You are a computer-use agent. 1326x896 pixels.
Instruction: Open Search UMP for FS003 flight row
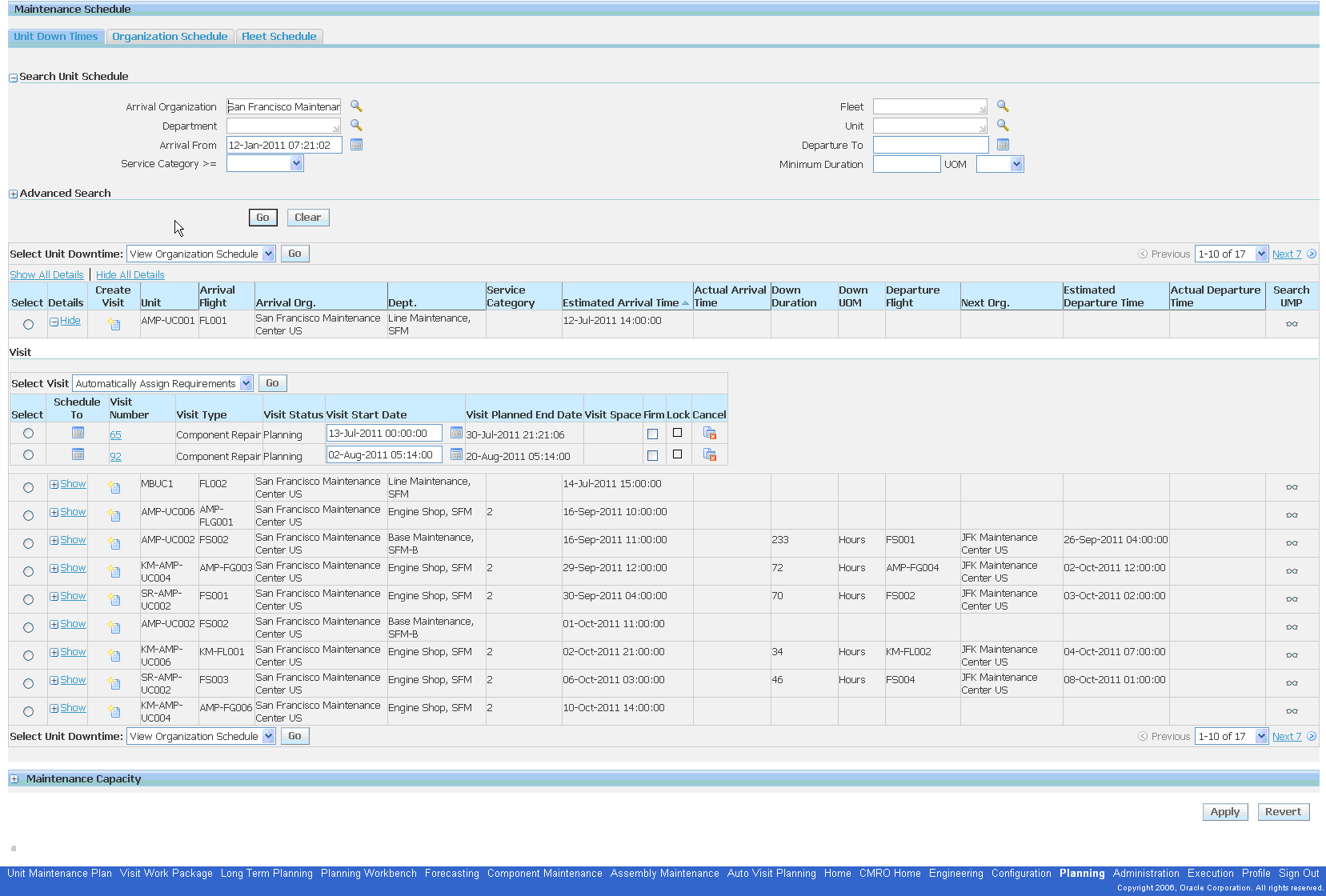(x=1292, y=683)
